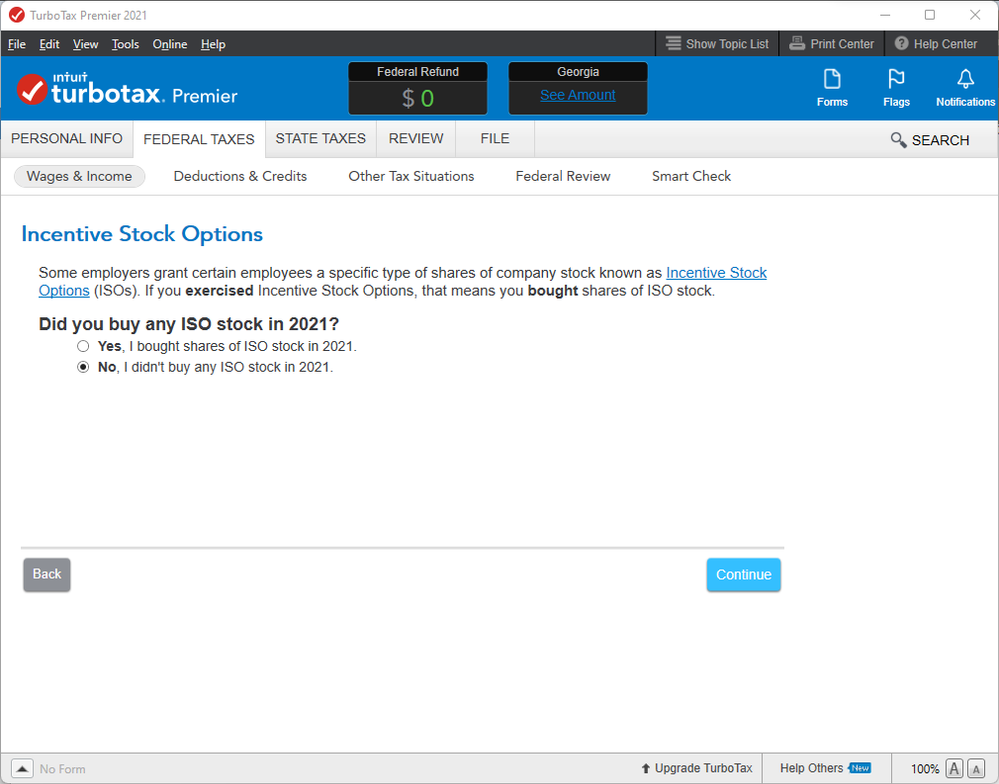Select the Wages & Income section
Viewport: 999px width, 784px height.
[x=80, y=176]
